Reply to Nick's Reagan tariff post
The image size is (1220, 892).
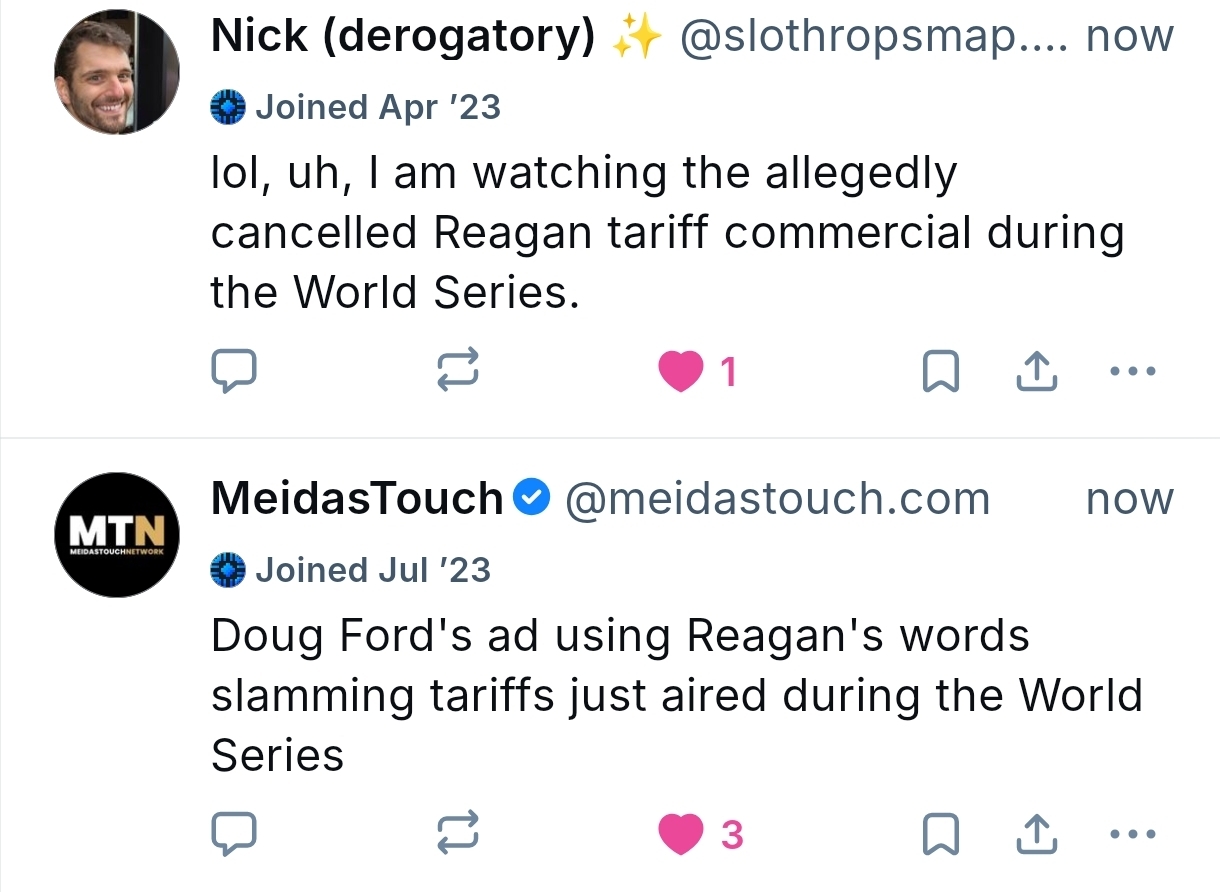(x=234, y=372)
